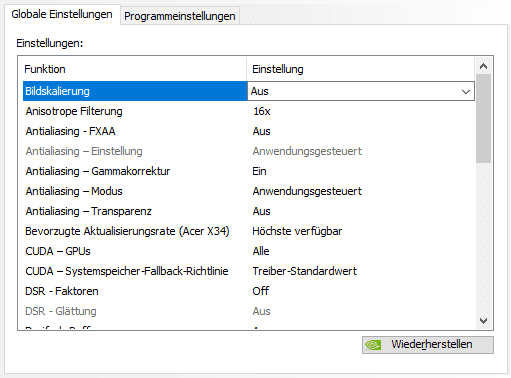Select the Anisotrope Filterung row
Screen dimensions: 511x378
tap(249, 111)
